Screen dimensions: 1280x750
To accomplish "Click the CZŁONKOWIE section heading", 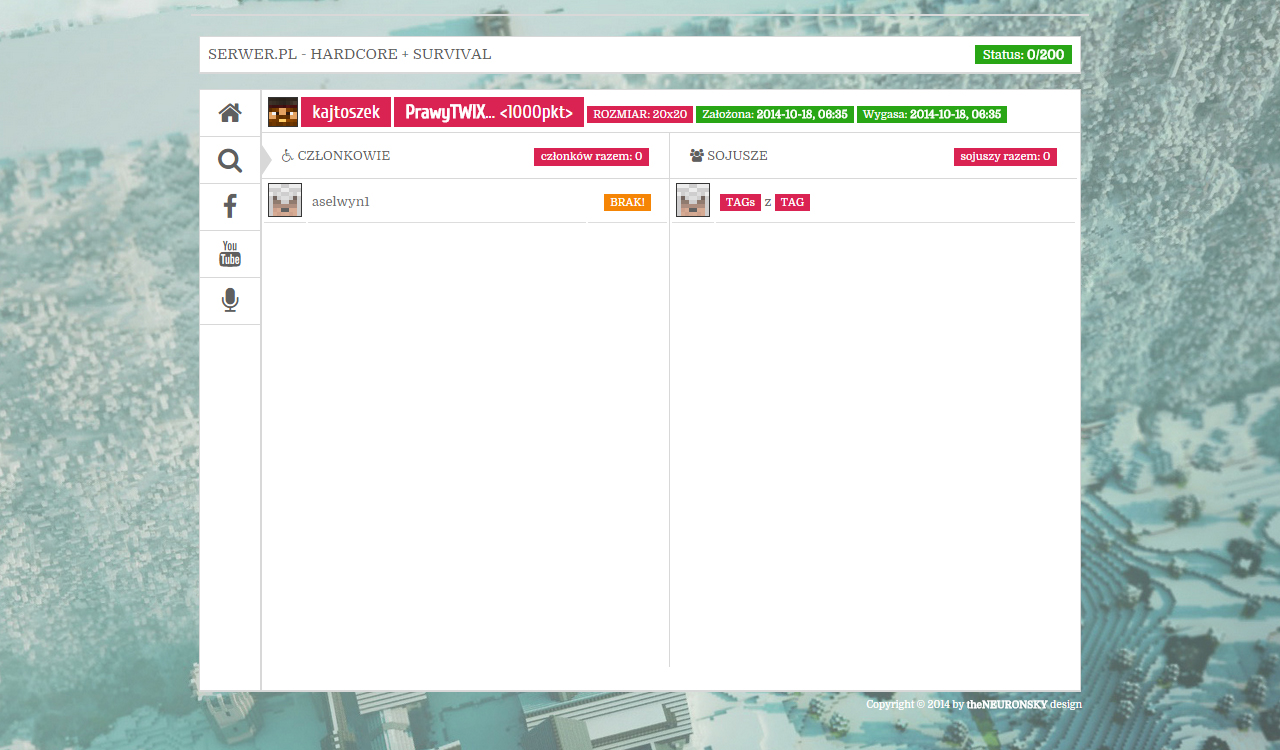I will pos(344,156).
